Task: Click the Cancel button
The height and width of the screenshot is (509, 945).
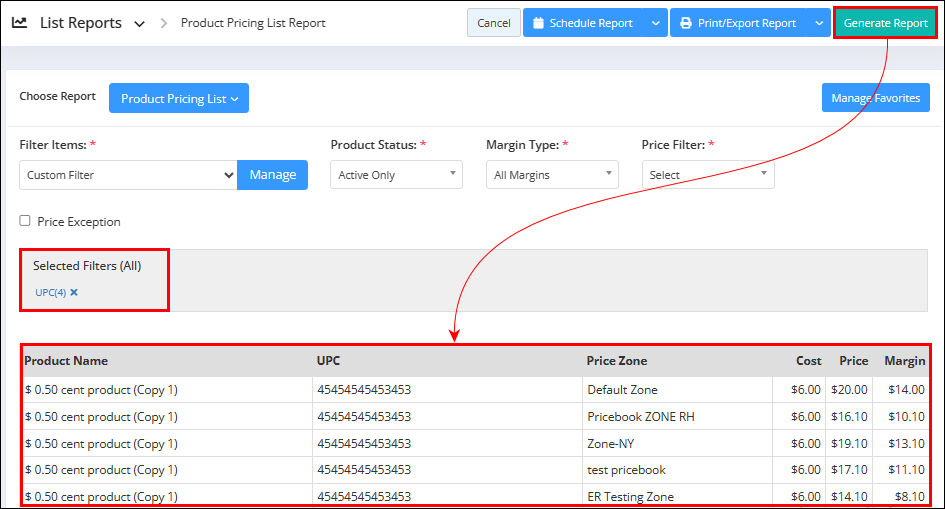Action: click(494, 23)
